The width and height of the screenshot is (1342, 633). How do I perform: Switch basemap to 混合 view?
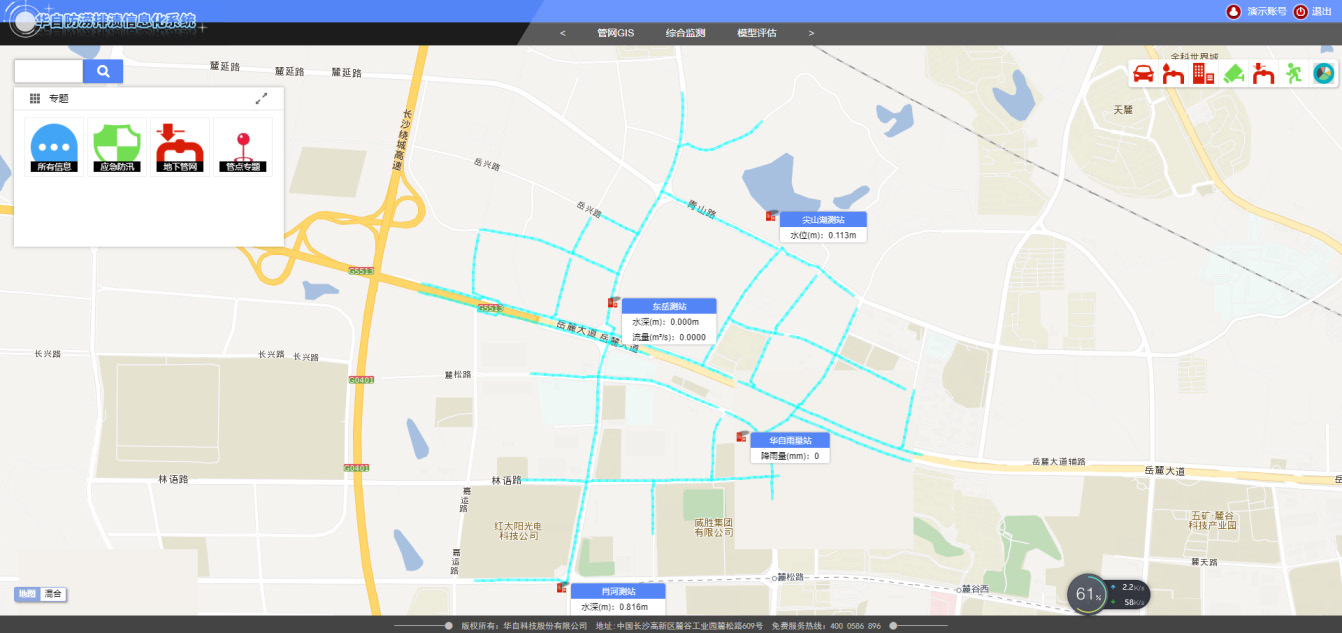tap(54, 594)
